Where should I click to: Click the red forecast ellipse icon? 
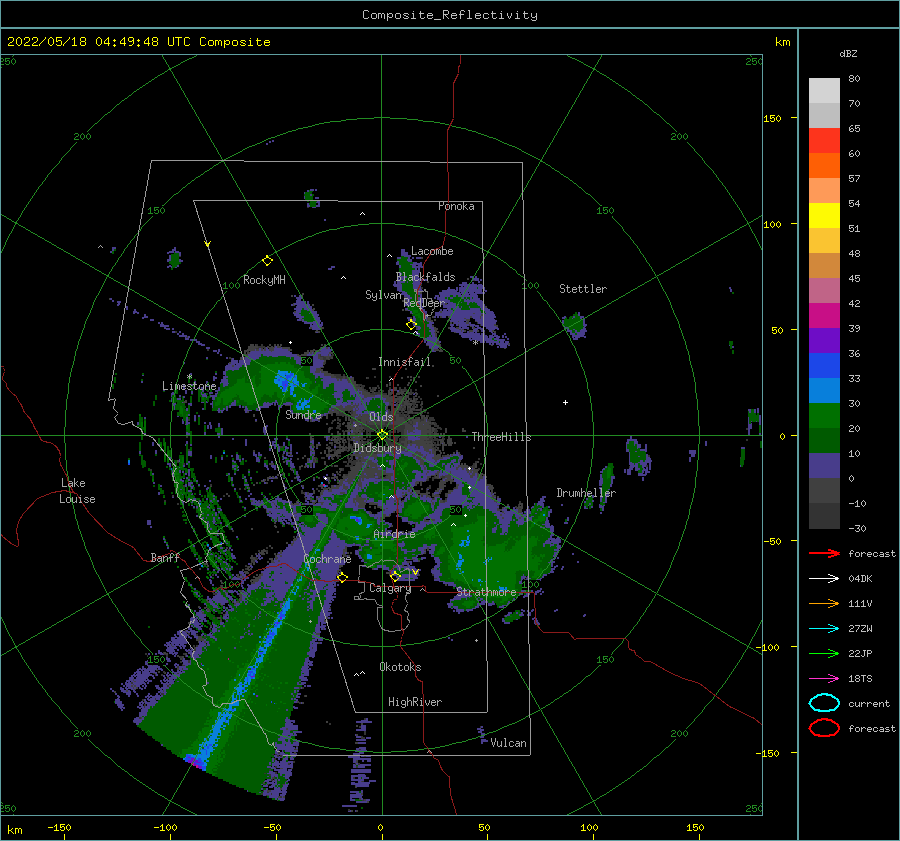point(824,728)
